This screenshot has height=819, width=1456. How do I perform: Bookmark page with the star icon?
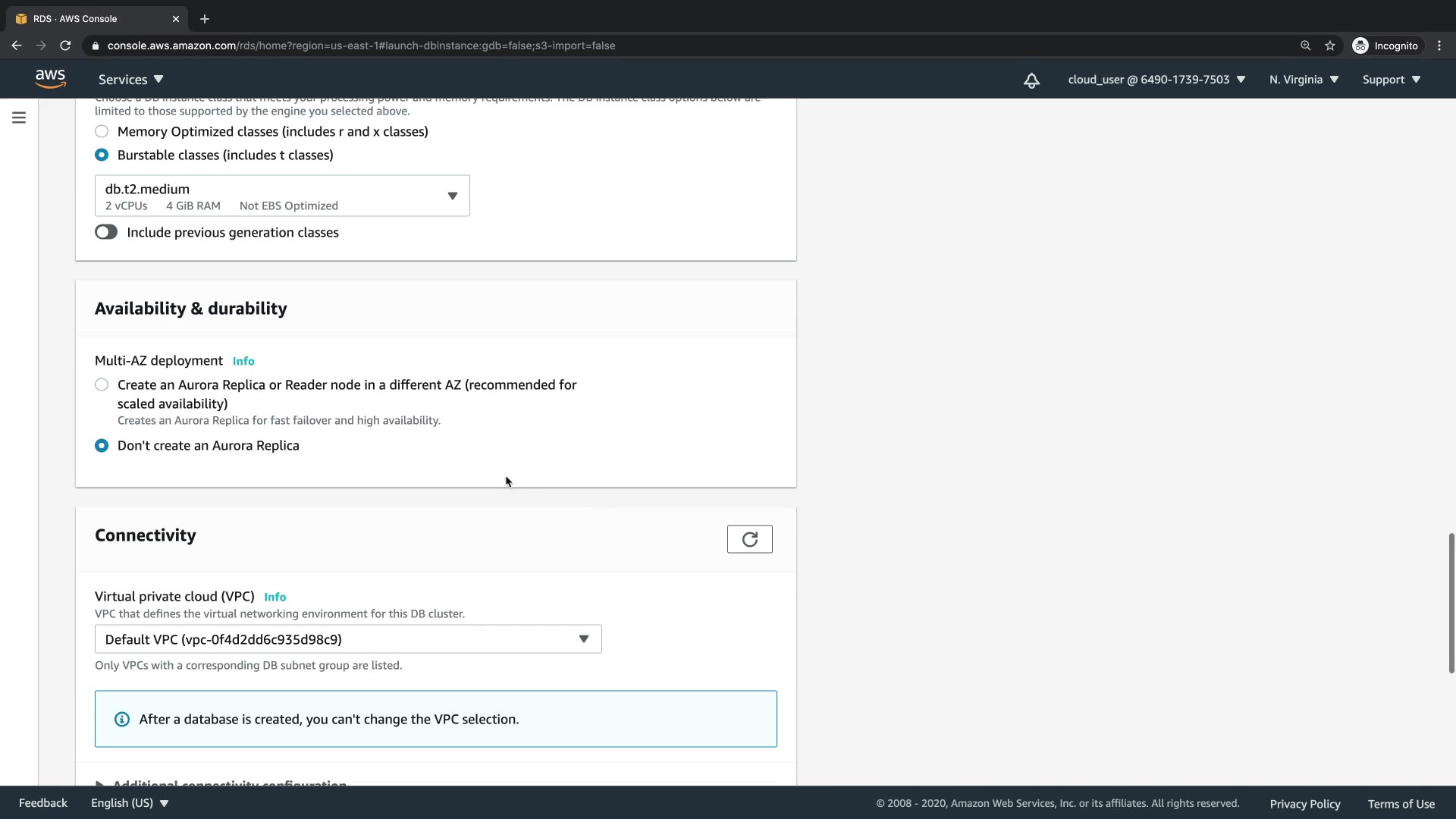click(x=1330, y=45)
